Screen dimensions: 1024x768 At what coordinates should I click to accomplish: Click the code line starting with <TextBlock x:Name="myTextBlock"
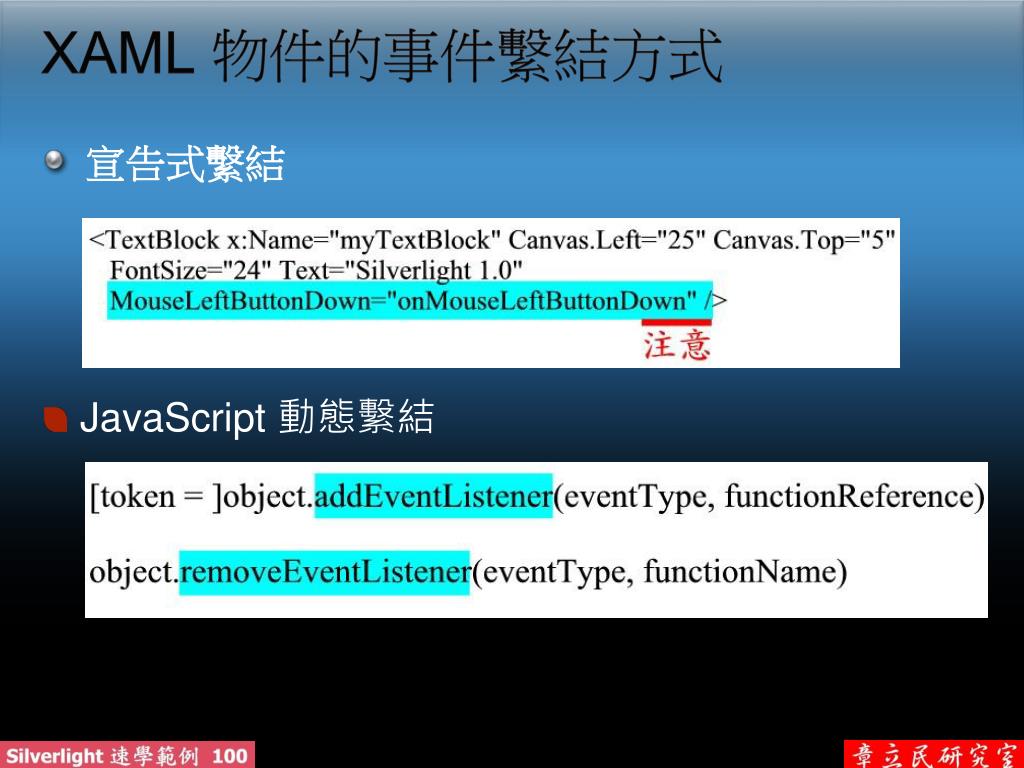click(x=491, y=240)
